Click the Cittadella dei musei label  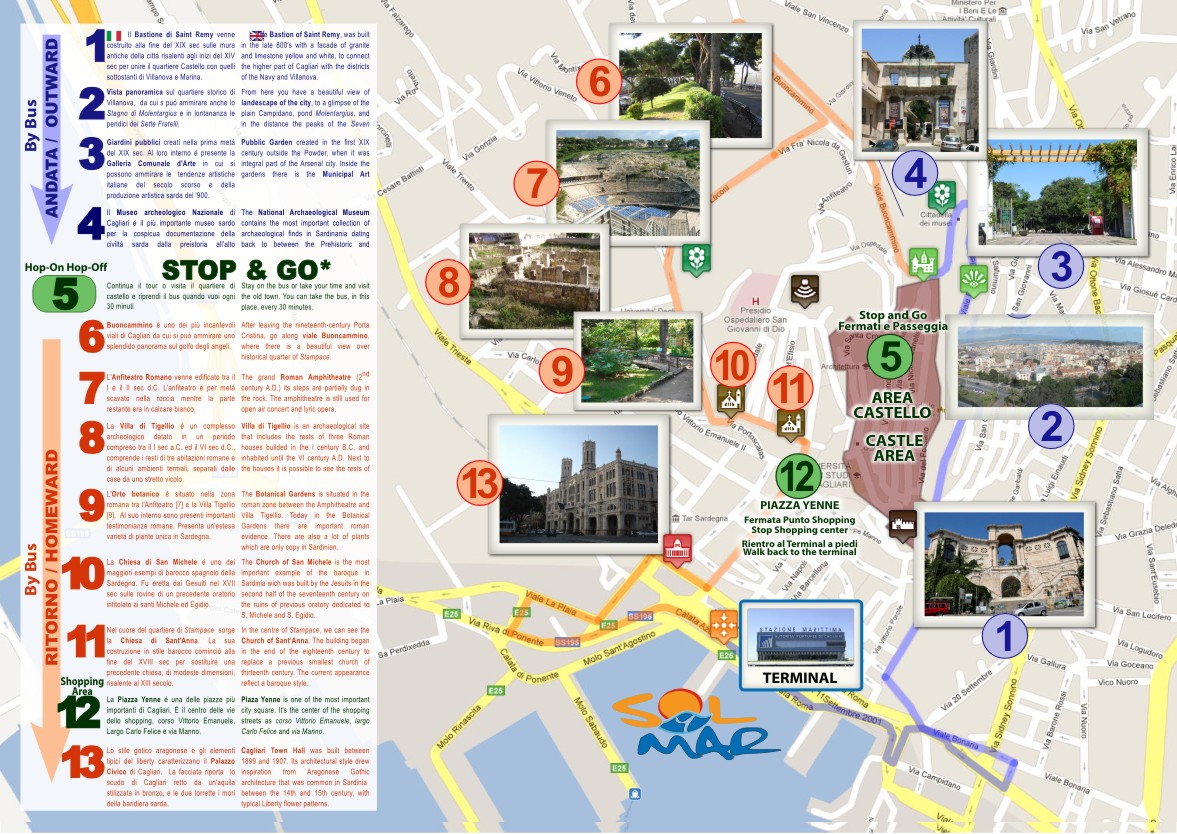click(936, 218)
